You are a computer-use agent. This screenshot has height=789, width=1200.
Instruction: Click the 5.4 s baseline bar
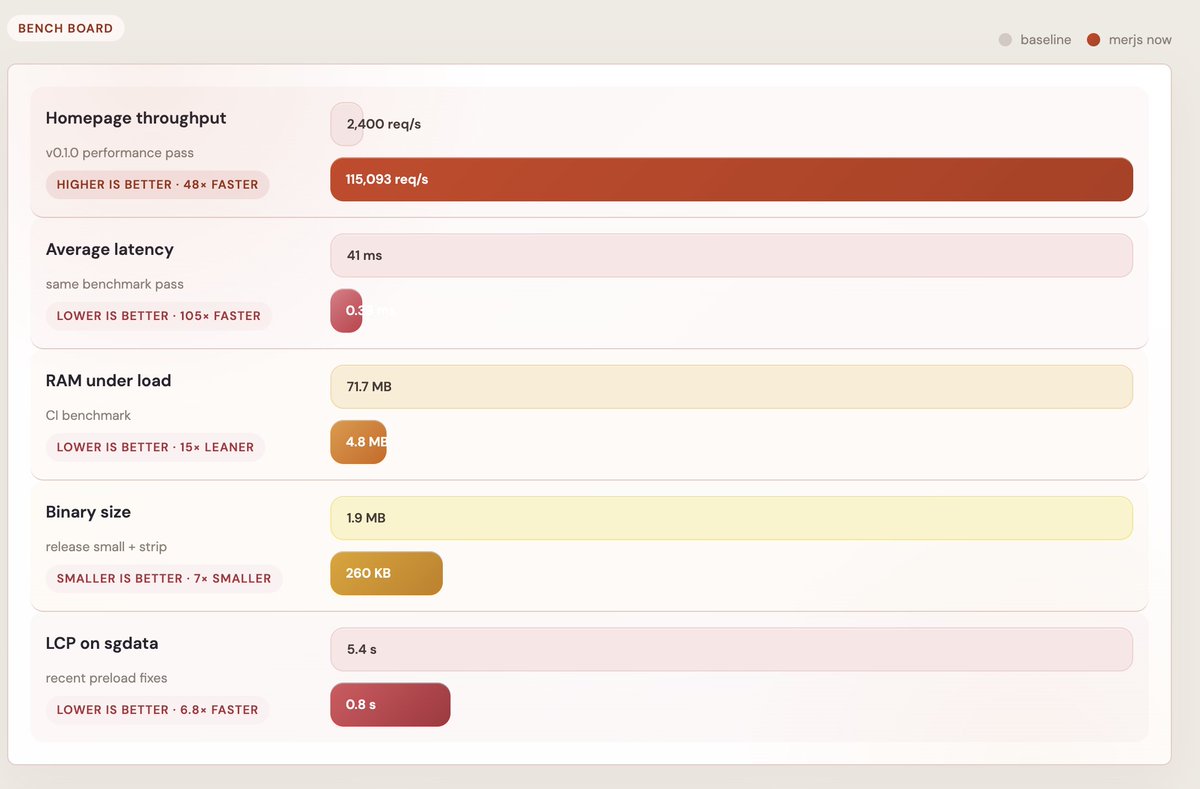pos(731,649)
